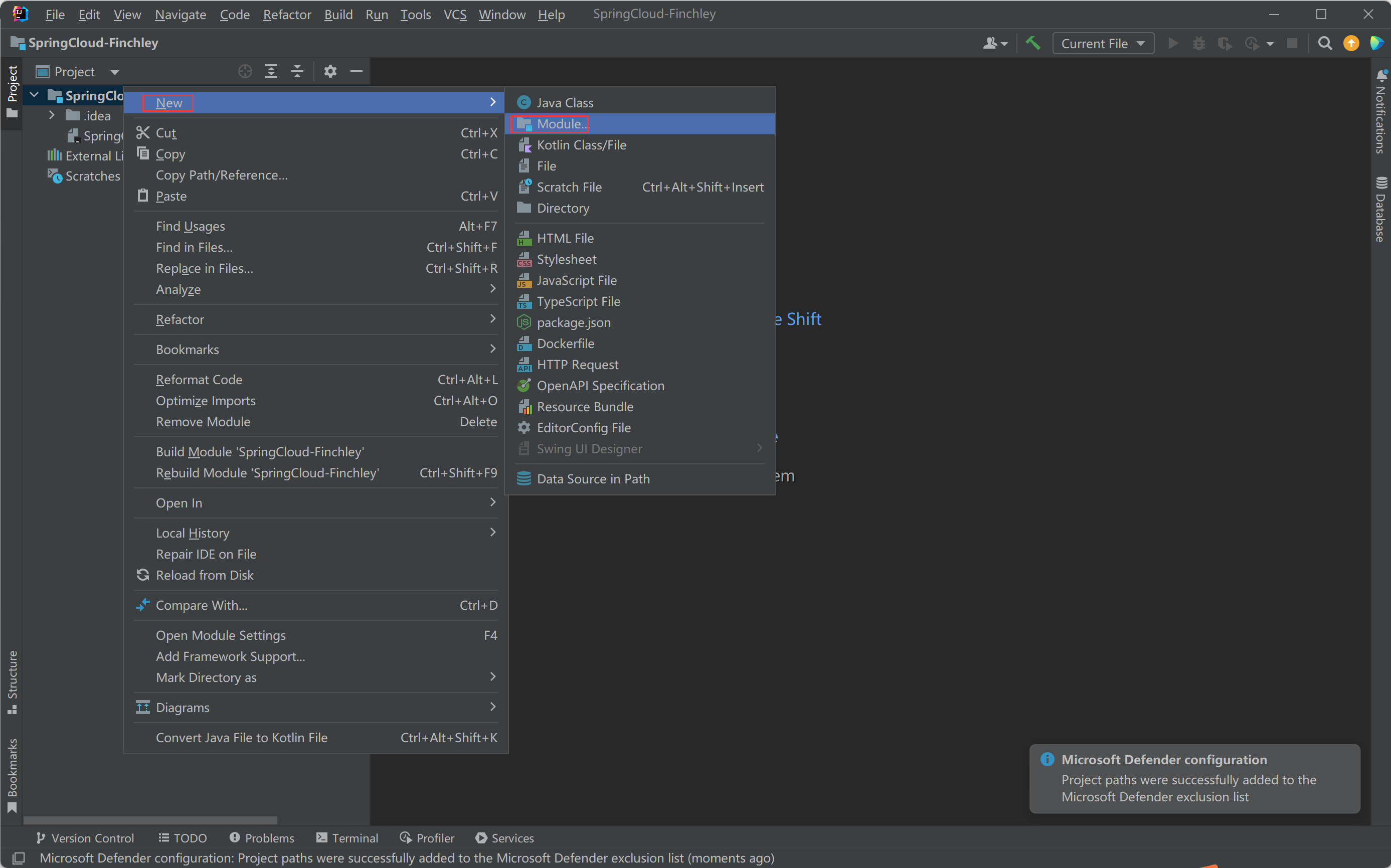The height and width of the screenshot is (868, 1391).
Task: Click the Run with Coverage icon
Action: coord(1225,44)
